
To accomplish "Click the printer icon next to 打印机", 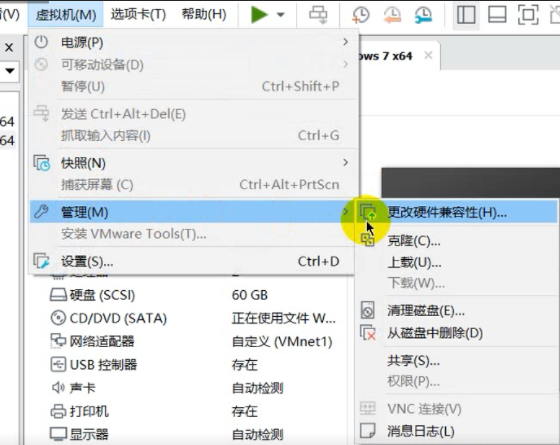I will pos(58,411).
